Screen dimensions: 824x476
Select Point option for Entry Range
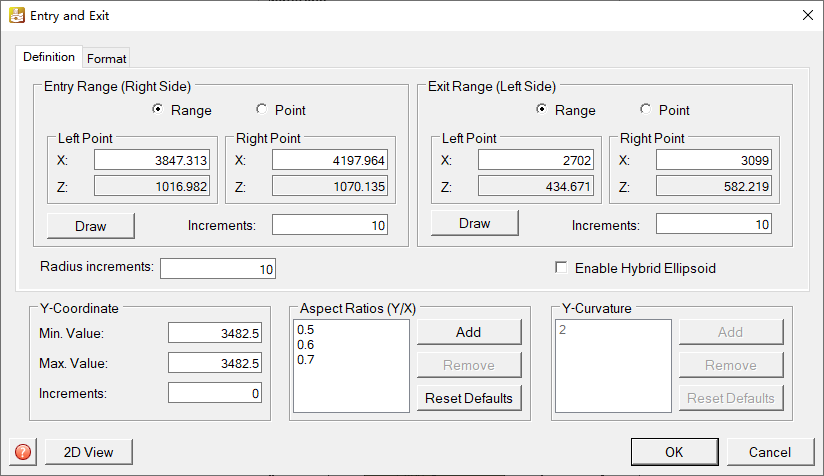pos(261,109)
